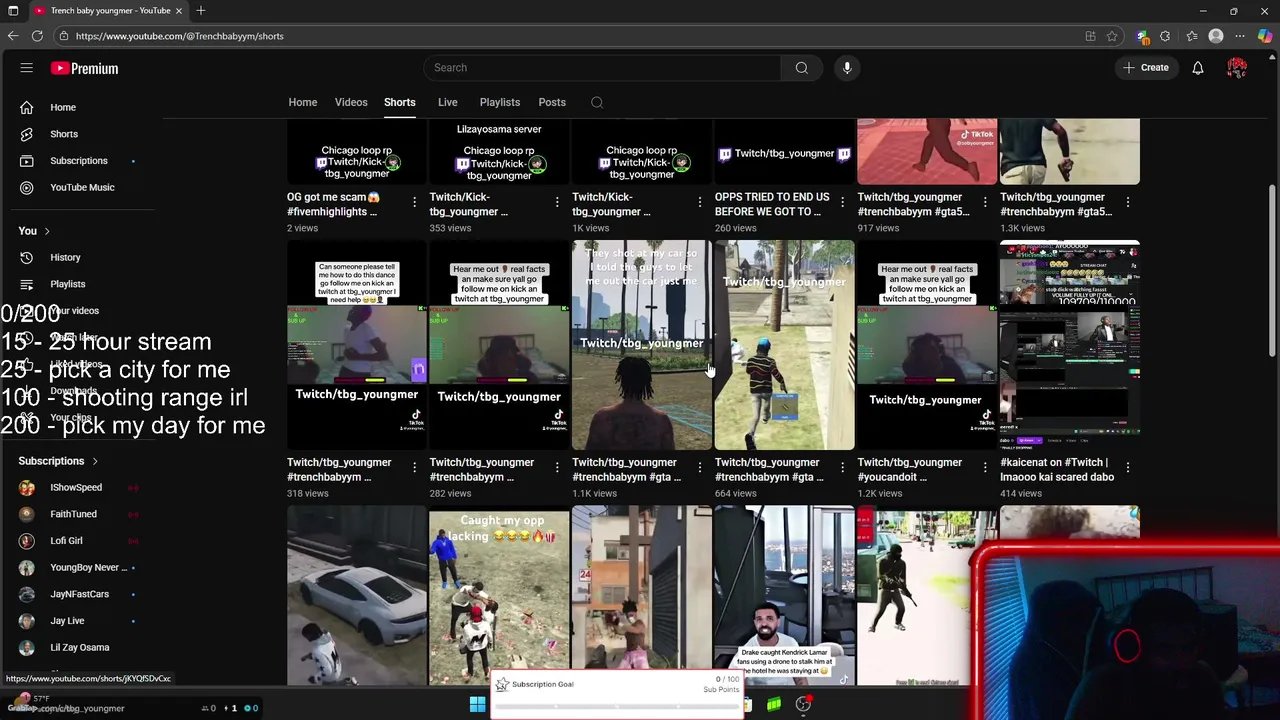This screenshot has height=720, width=1280.
Task: Open options for 'OG got me scam' short
Action: pos(414,203)
